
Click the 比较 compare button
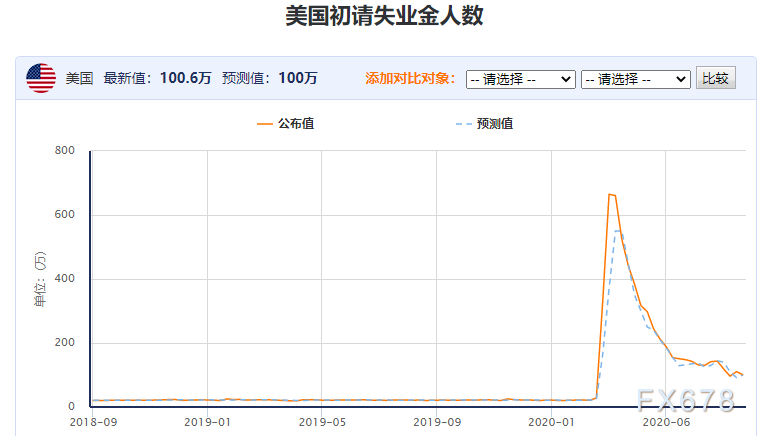pyautogui.click(x=716, y=78)
